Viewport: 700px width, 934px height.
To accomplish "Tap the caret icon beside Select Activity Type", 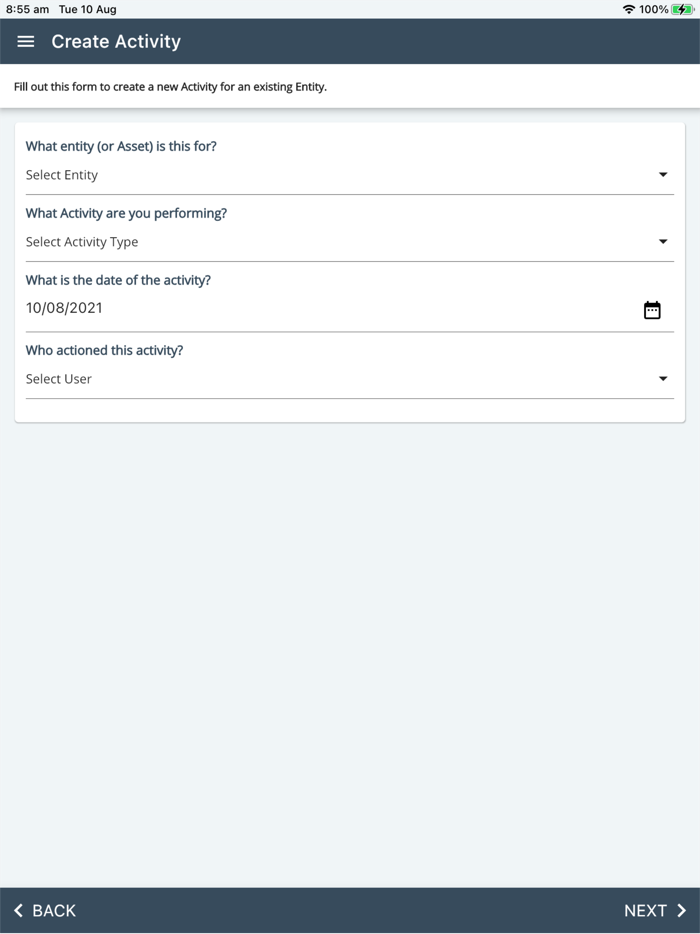I will (663, 241).
